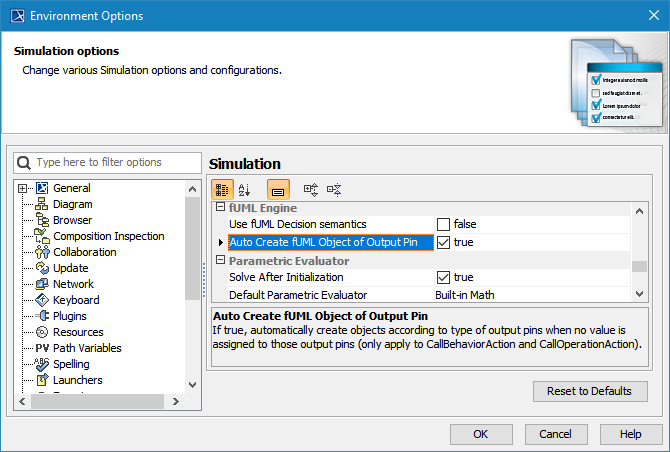Uncheck Solve After Initialization checkbox
670x452 pixels.
(x=443, y=277)
